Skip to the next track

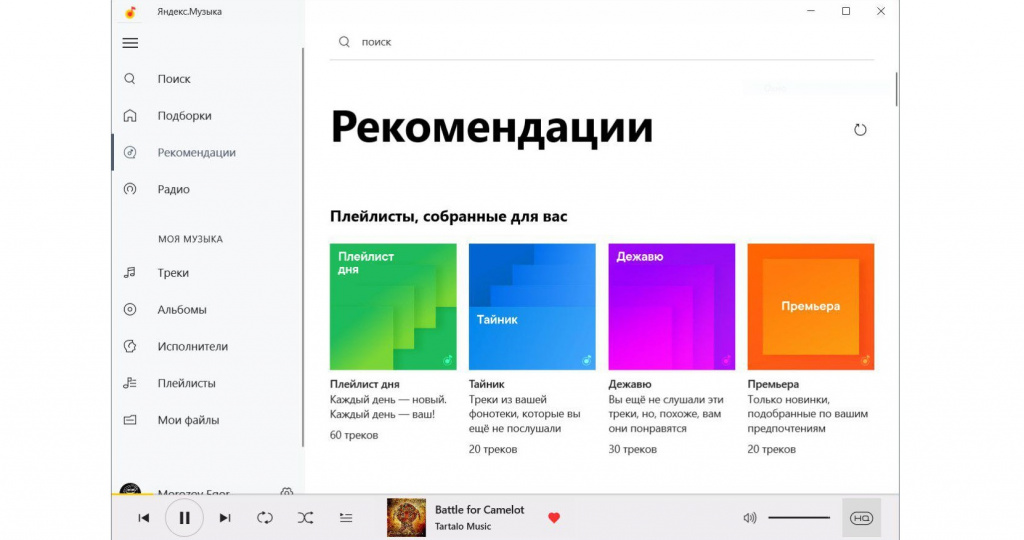coord(225,518)
